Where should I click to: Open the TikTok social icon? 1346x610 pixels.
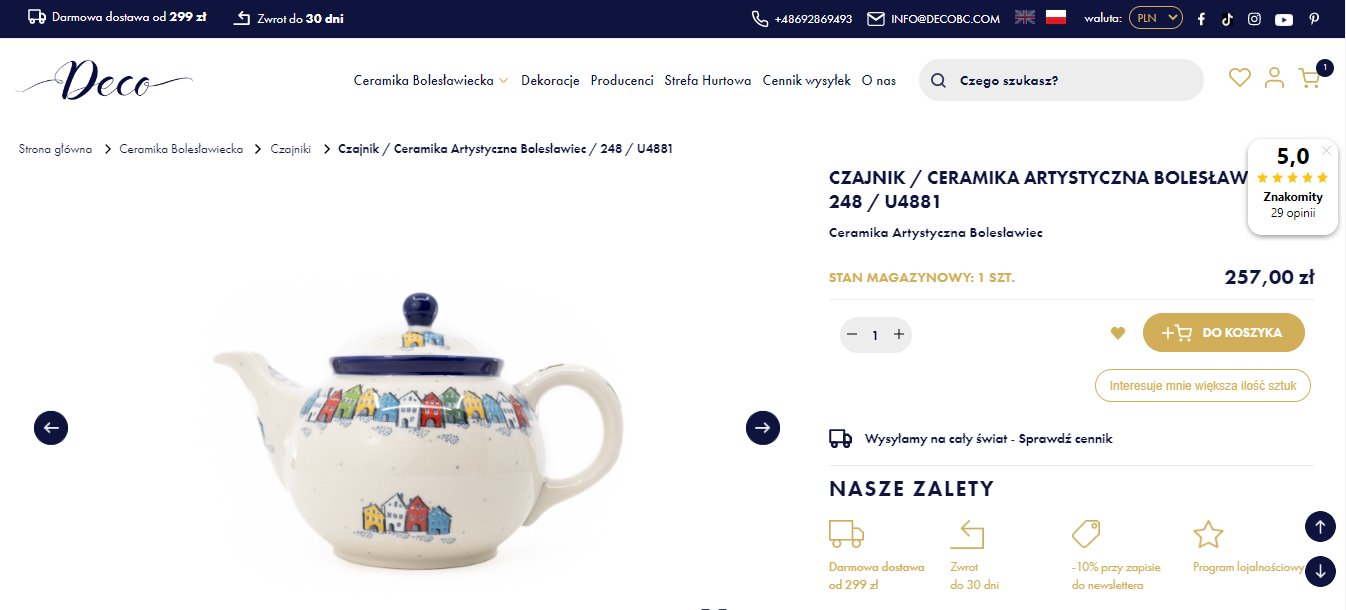pos(1227,18)
